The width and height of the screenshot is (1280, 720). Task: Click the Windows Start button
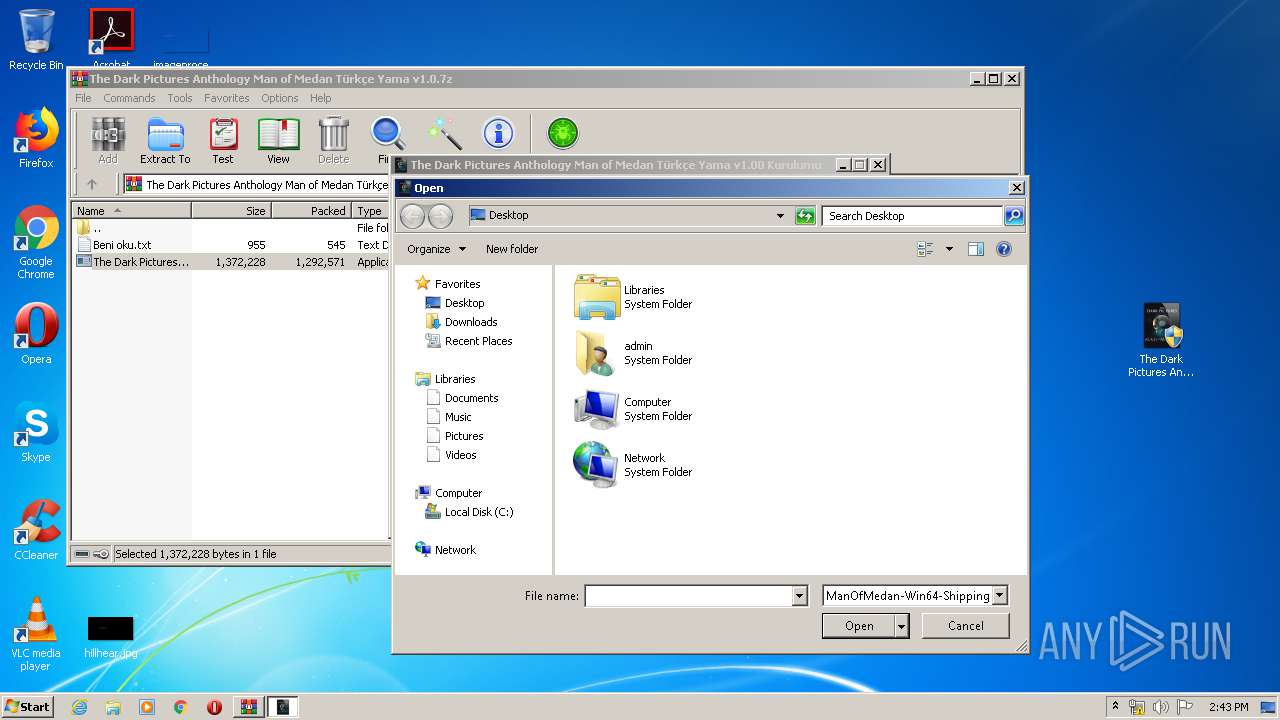point(28,706)
